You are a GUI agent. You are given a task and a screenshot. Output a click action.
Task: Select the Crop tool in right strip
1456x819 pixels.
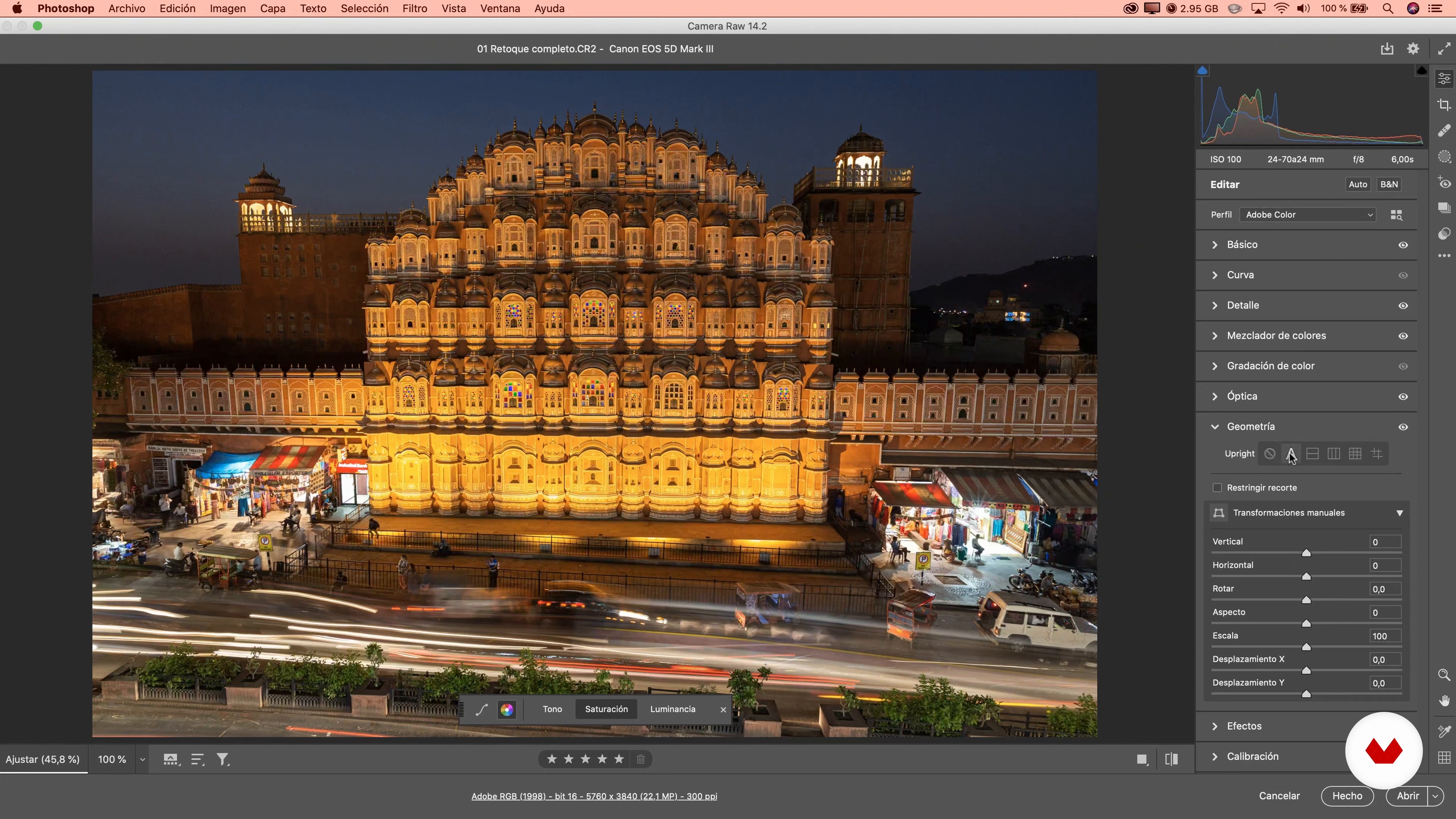(x=1444, y=105)
